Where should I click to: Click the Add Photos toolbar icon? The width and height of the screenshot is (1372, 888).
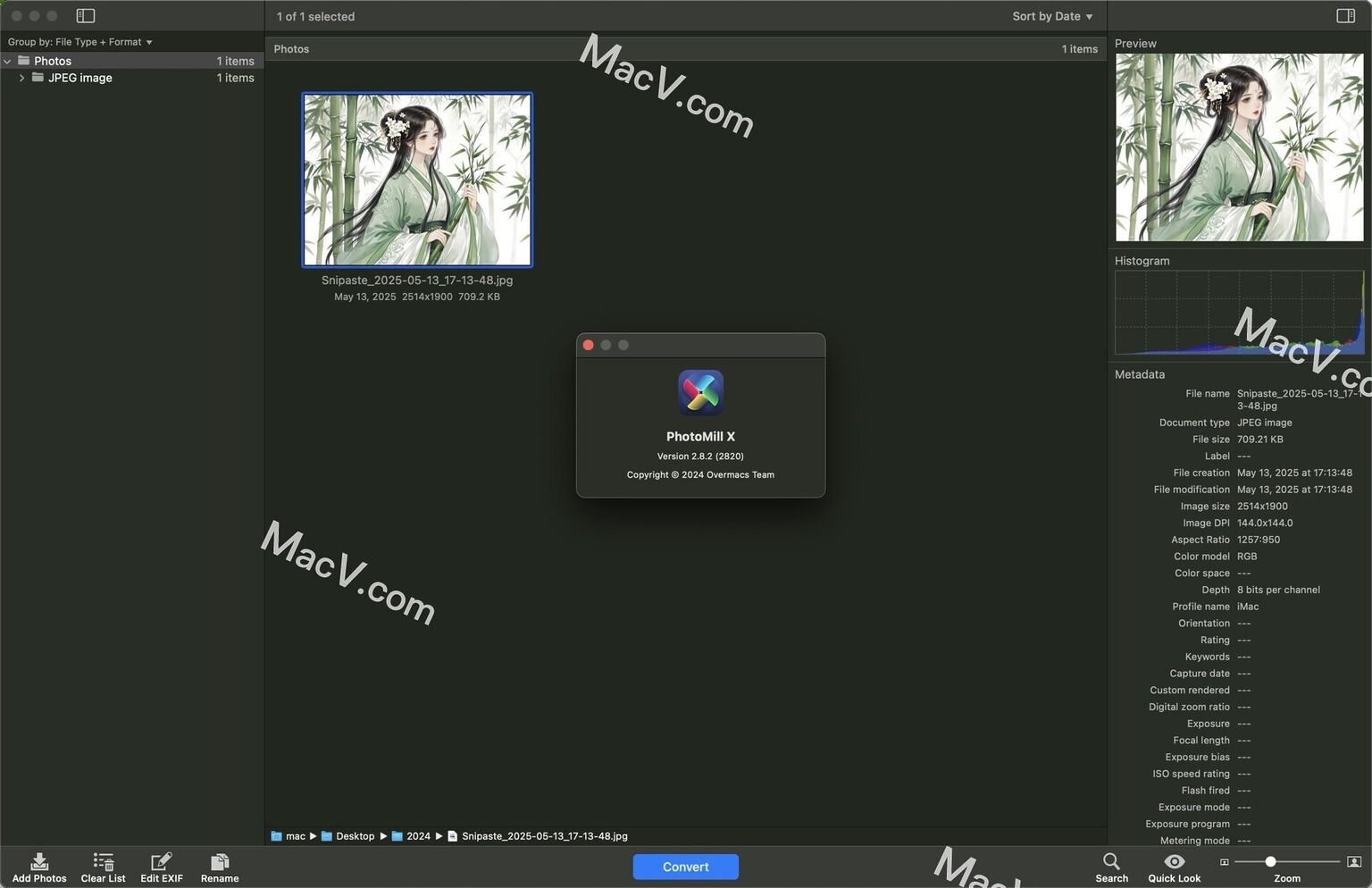click(x=39, y=861)
